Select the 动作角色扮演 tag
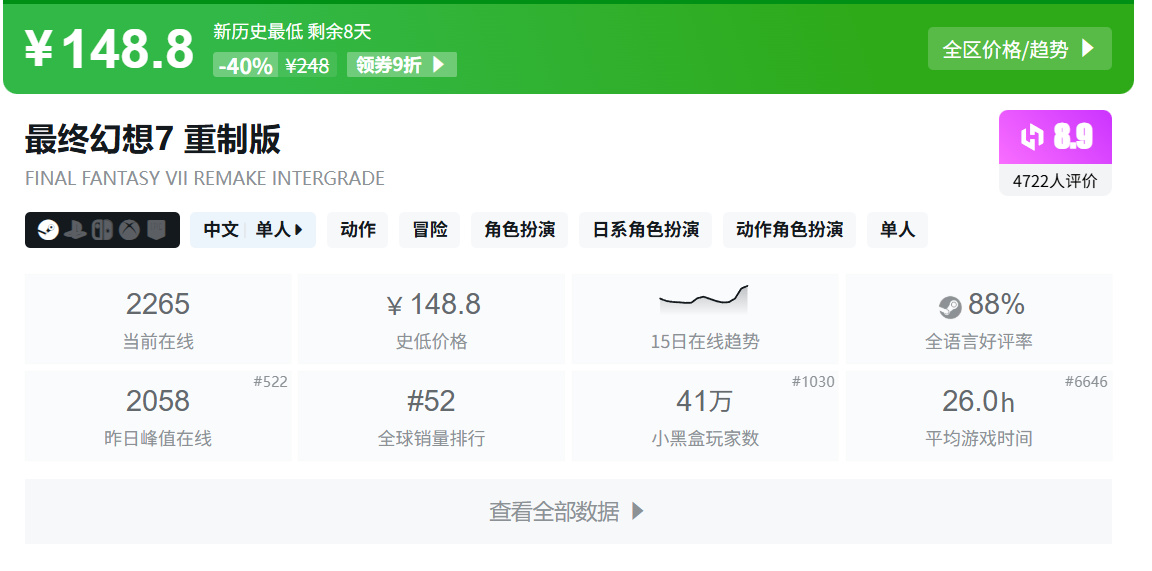 click(x=789, y=230)
